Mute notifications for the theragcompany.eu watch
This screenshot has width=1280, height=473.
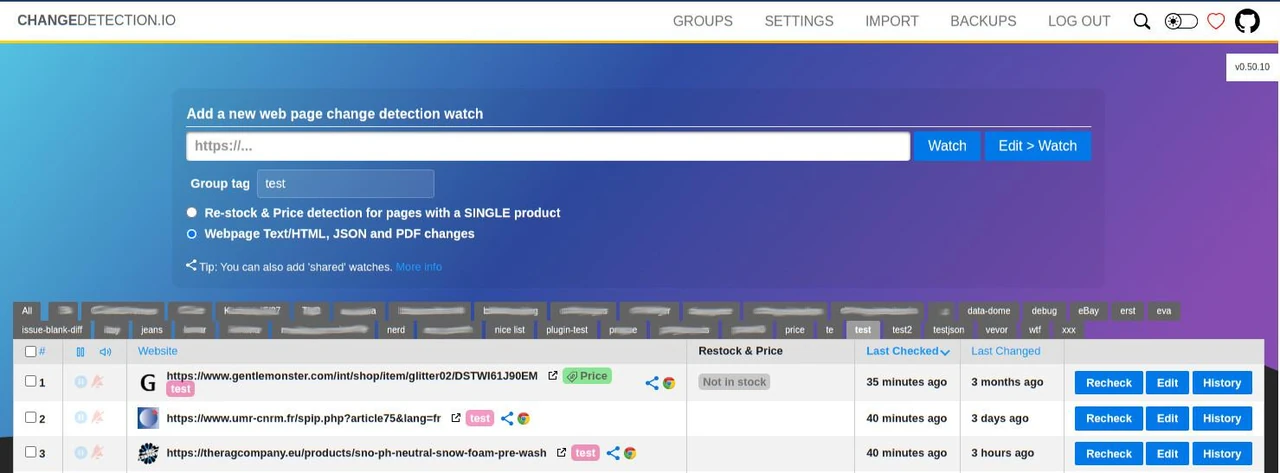98,452
